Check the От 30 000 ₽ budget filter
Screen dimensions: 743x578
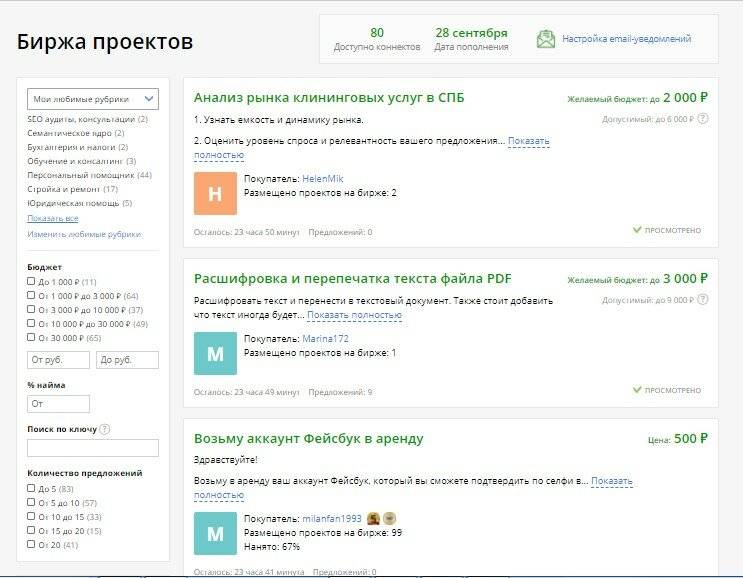click(31, 338)
